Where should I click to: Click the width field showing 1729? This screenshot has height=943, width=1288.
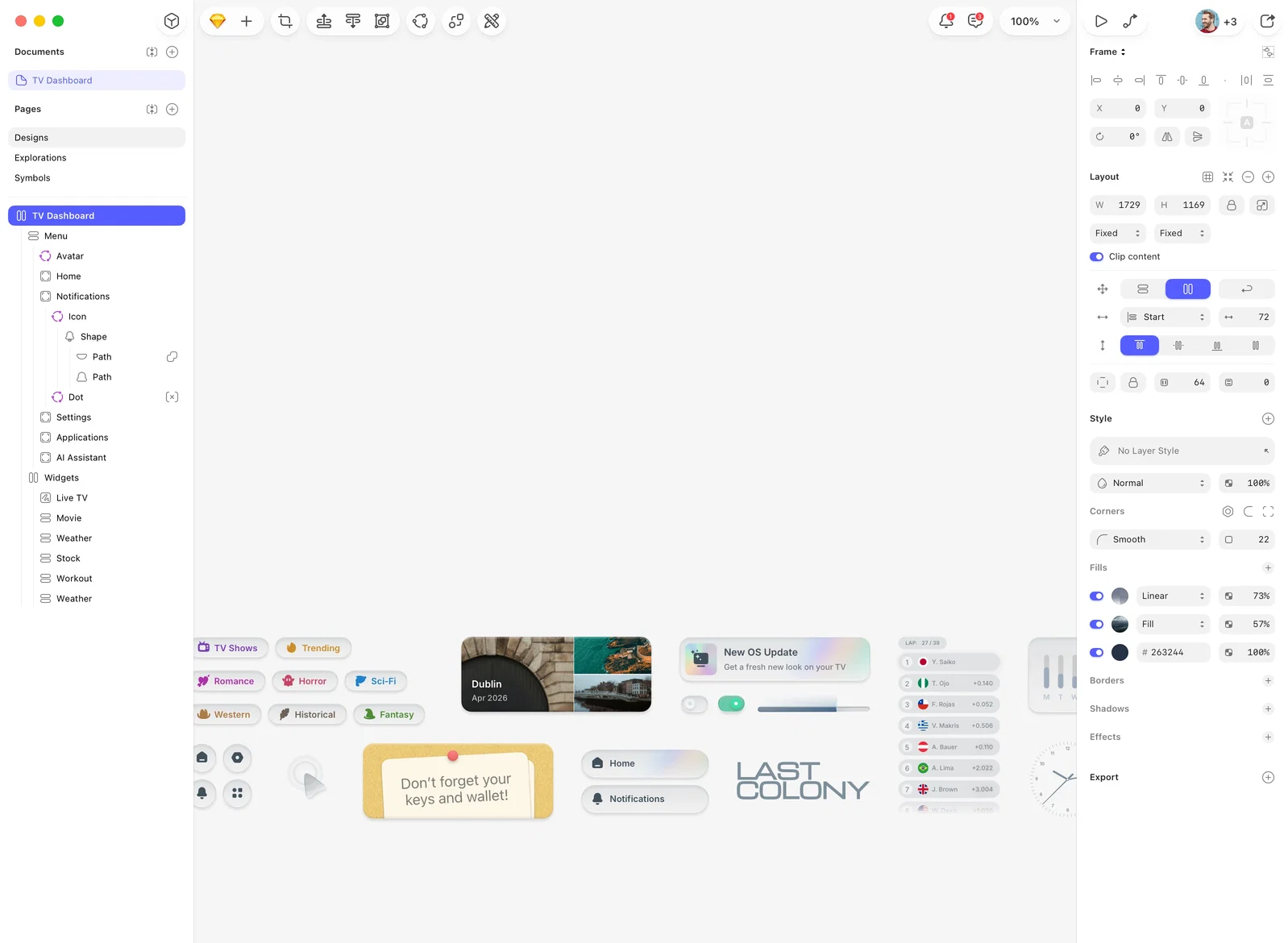pos(1118,205)
